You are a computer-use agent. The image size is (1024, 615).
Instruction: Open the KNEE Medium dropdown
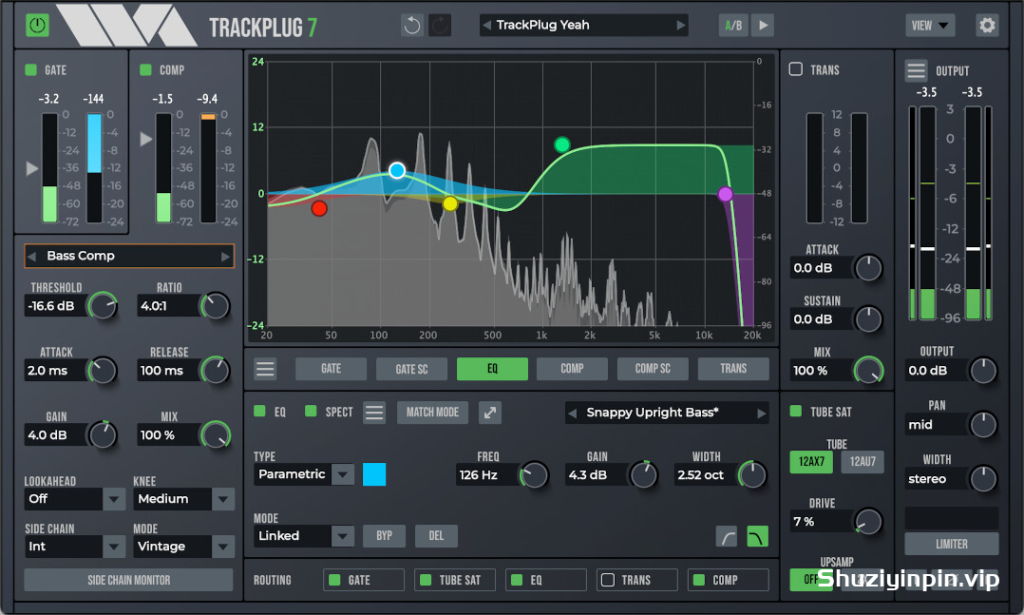[x=184, y=499]
